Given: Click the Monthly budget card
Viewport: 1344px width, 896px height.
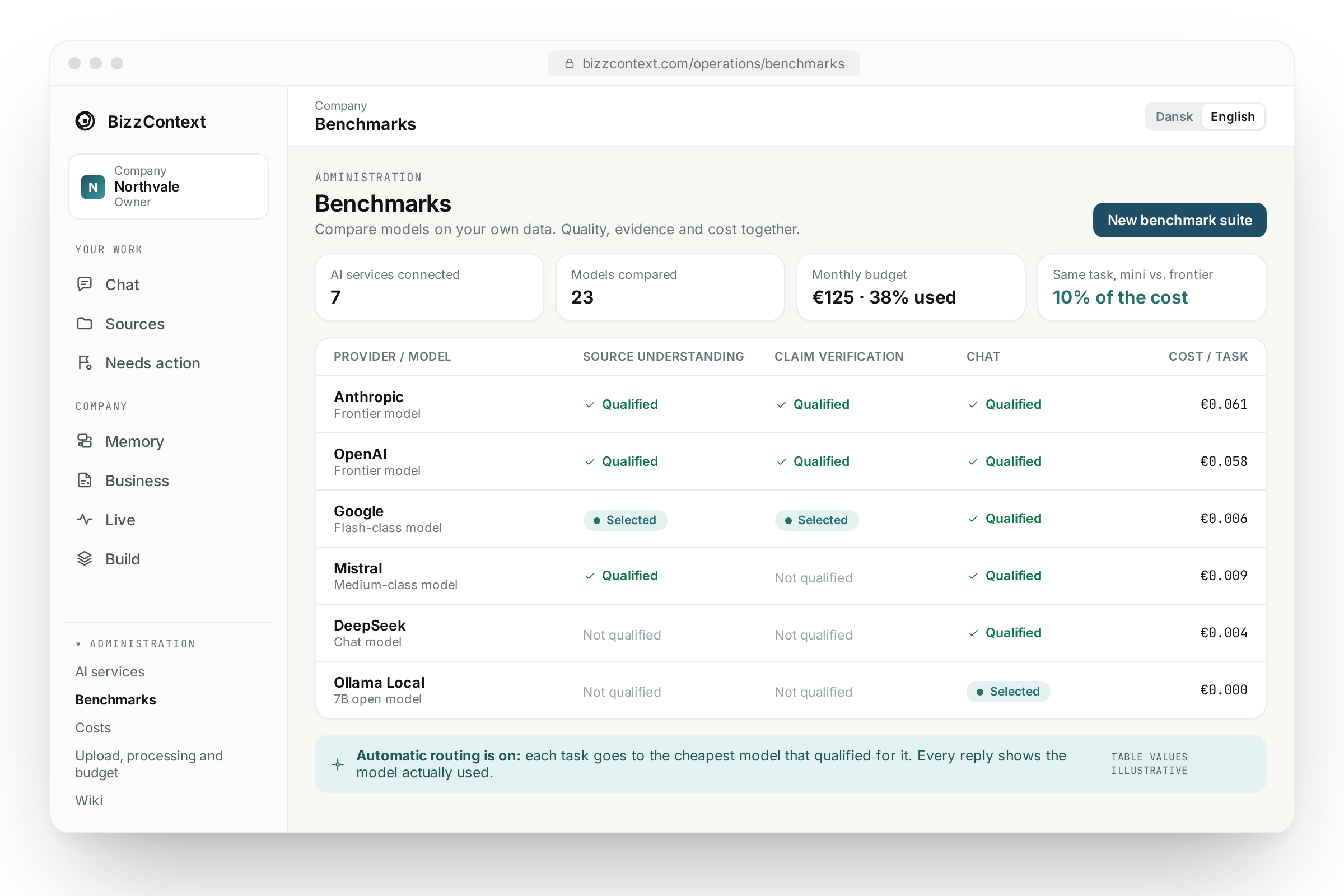Looking at the screenshot, I should [911, 287].
